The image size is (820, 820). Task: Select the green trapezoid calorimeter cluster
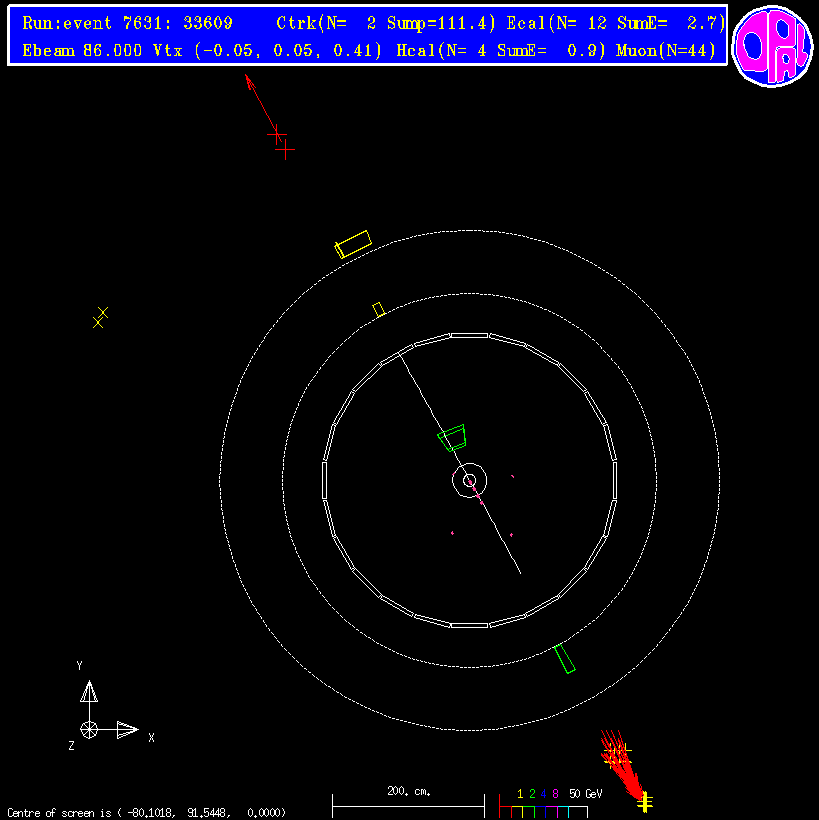coord(453,437)
